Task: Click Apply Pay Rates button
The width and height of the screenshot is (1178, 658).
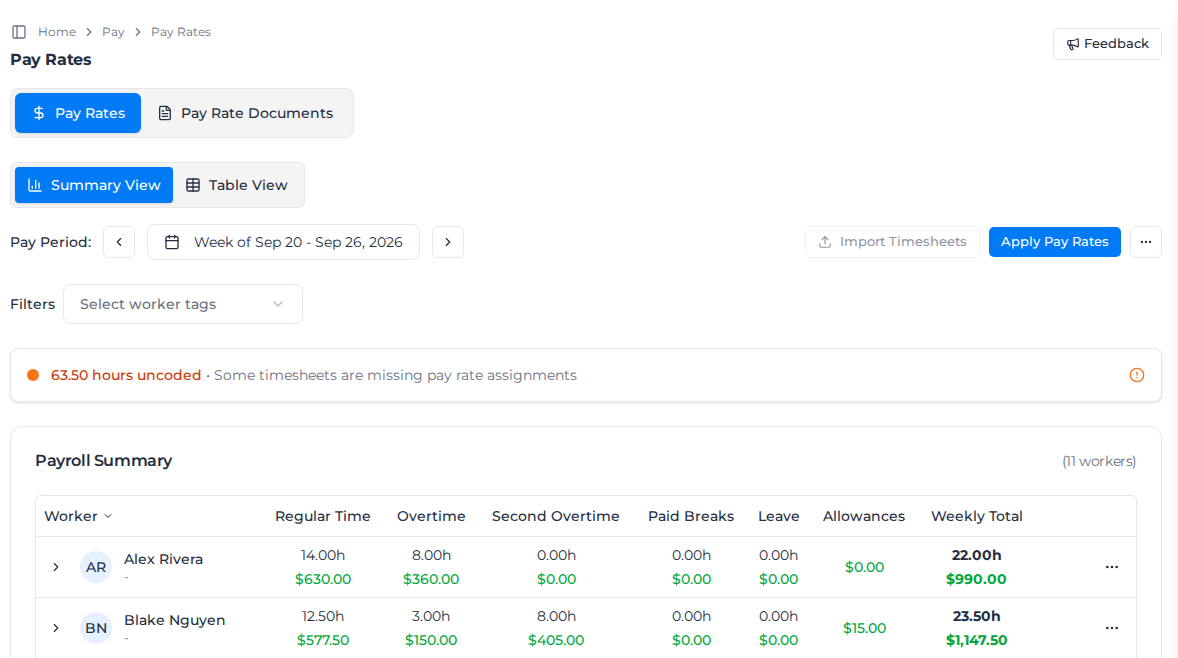Action: point(1055,242)
